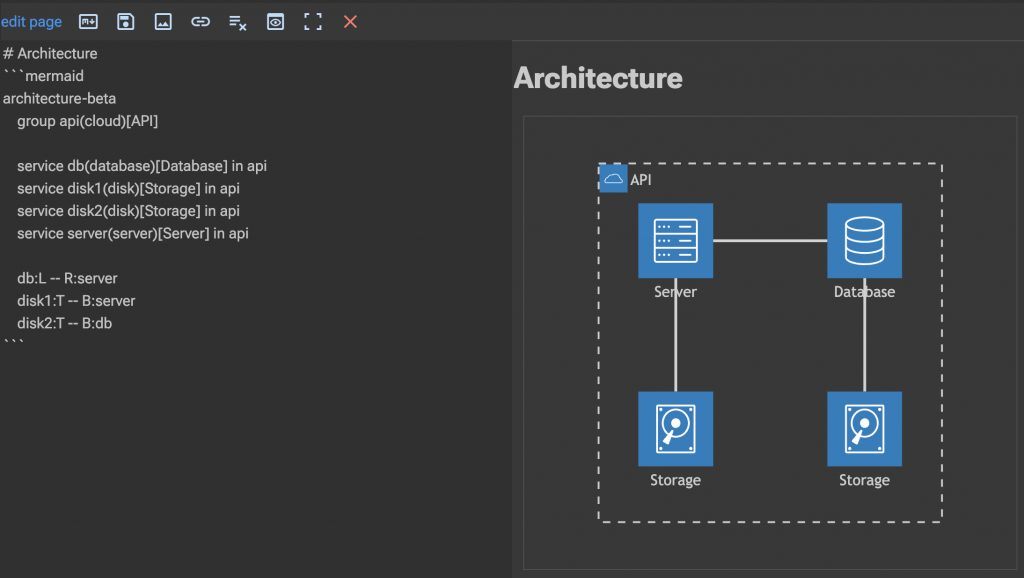Click the markdown help icon in toolbar
Image resolution: width=1024 pixels, height=578 pixels.
[88, 21]
